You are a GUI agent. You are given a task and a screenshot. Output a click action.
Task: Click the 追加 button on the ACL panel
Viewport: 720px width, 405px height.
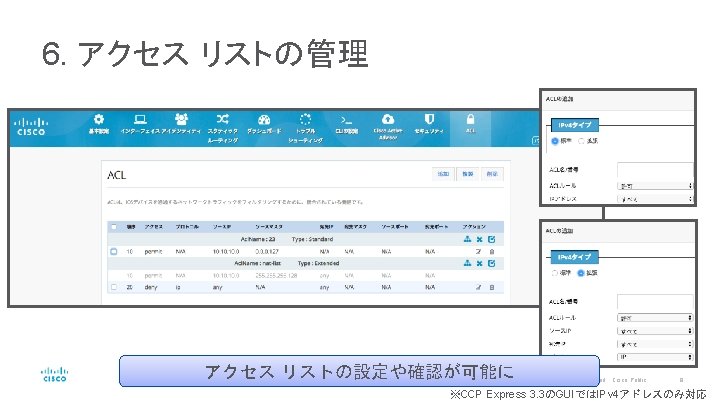tap(443, 174)
